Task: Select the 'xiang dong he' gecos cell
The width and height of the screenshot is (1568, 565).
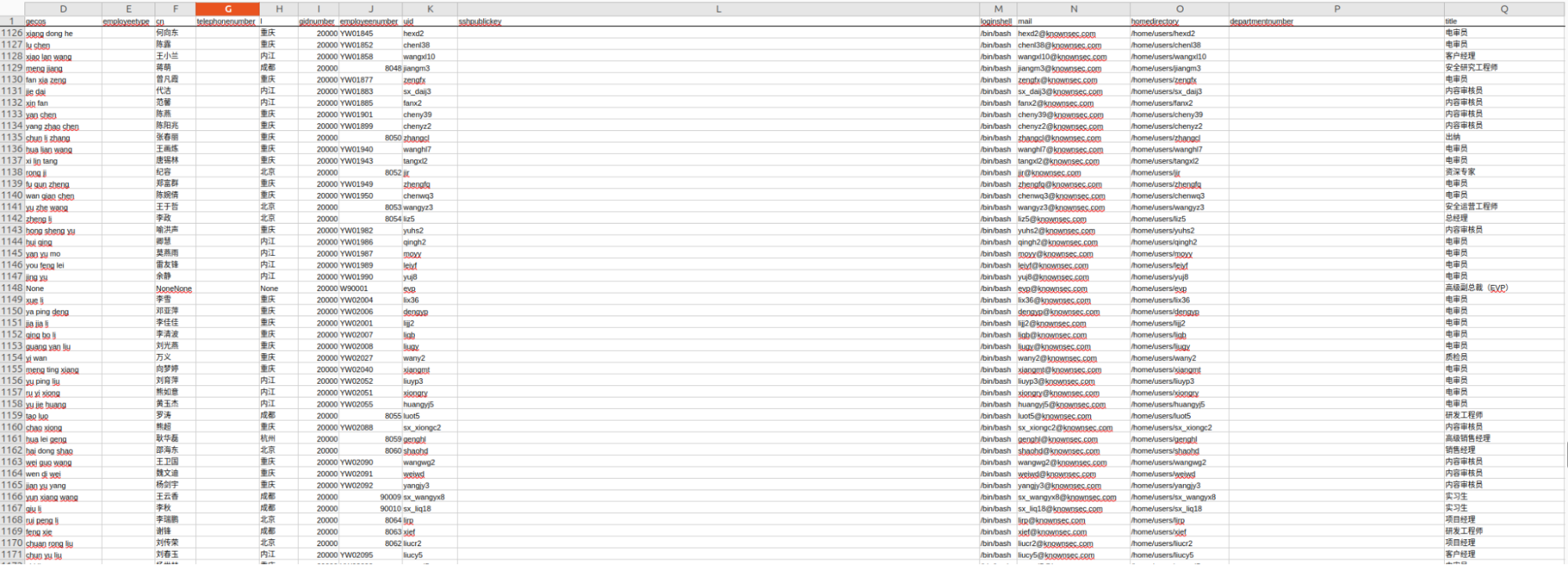Action: 49,34
